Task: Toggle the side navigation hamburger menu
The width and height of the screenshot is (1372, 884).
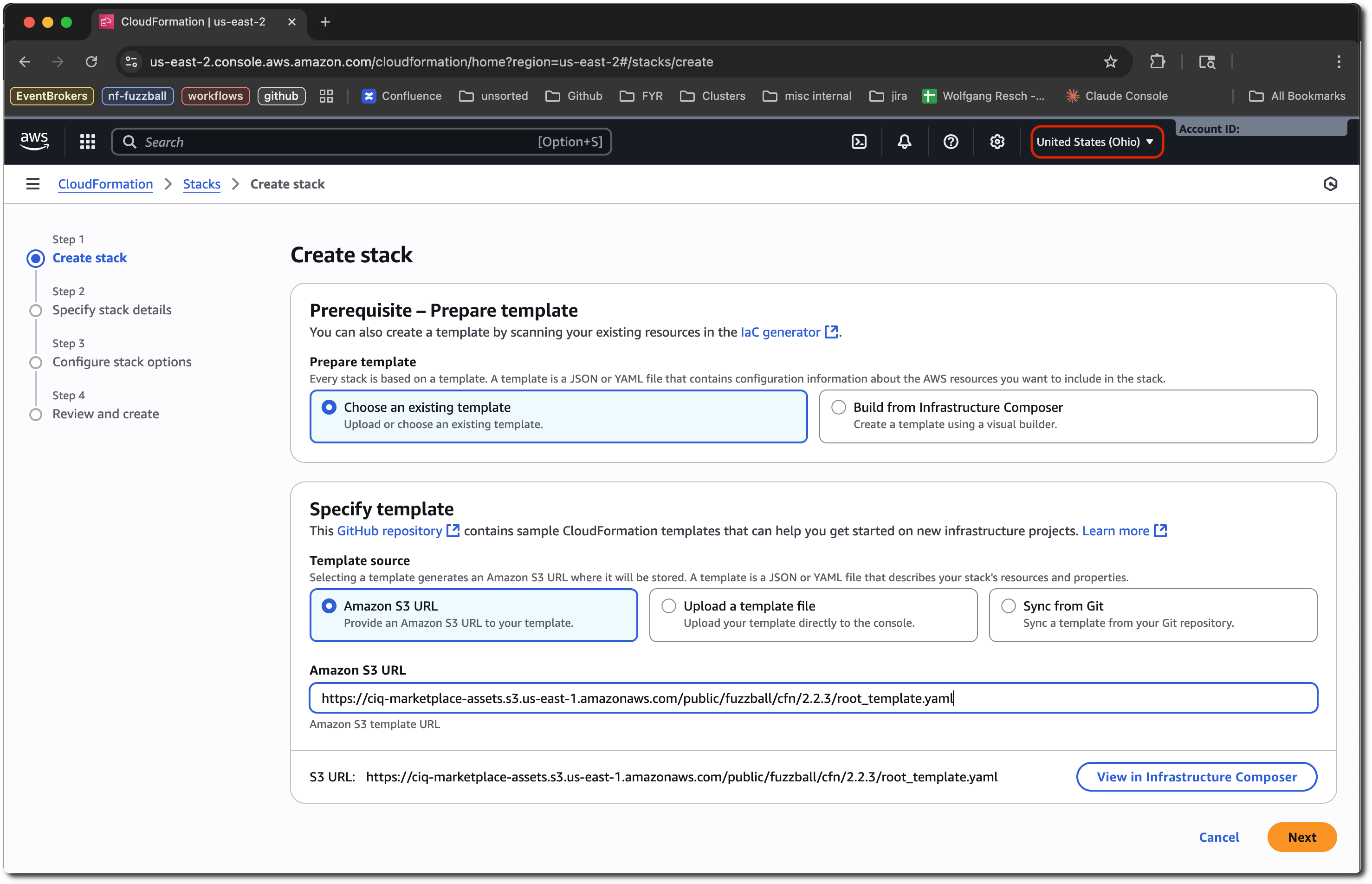Action: 32,184
